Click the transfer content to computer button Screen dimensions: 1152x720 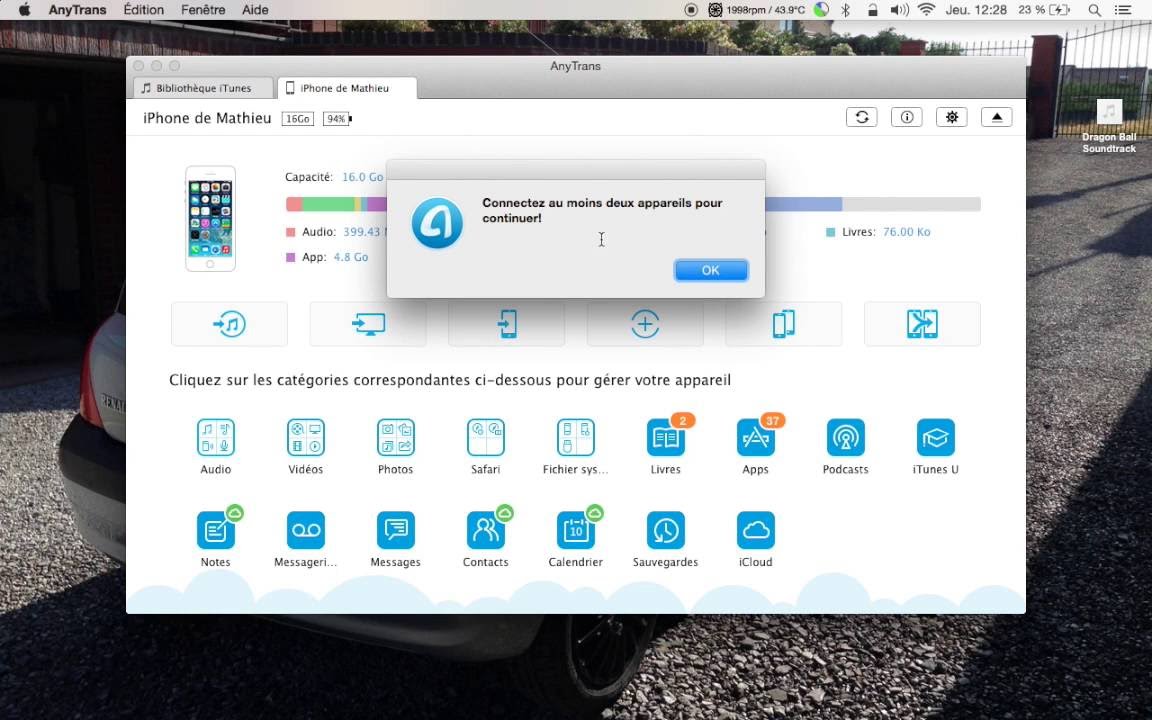368,324
